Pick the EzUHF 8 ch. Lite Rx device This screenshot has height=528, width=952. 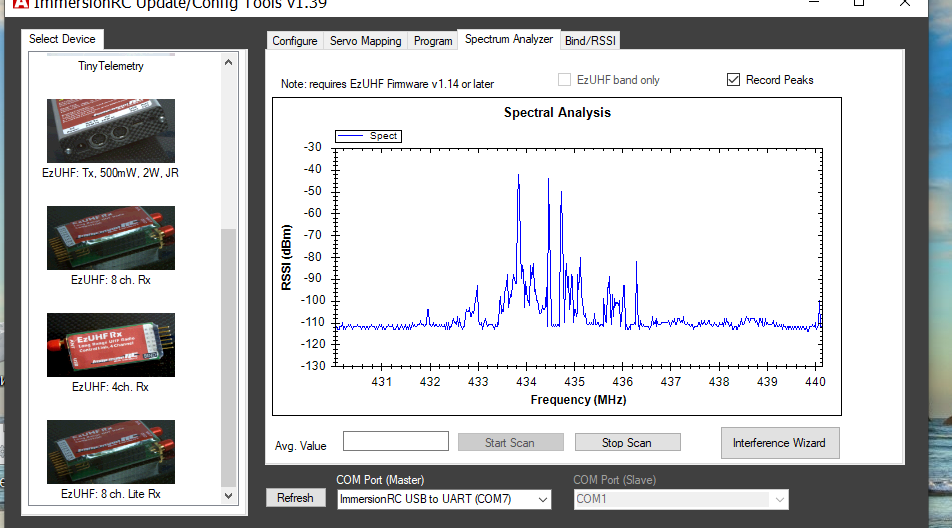pos(110,452)
